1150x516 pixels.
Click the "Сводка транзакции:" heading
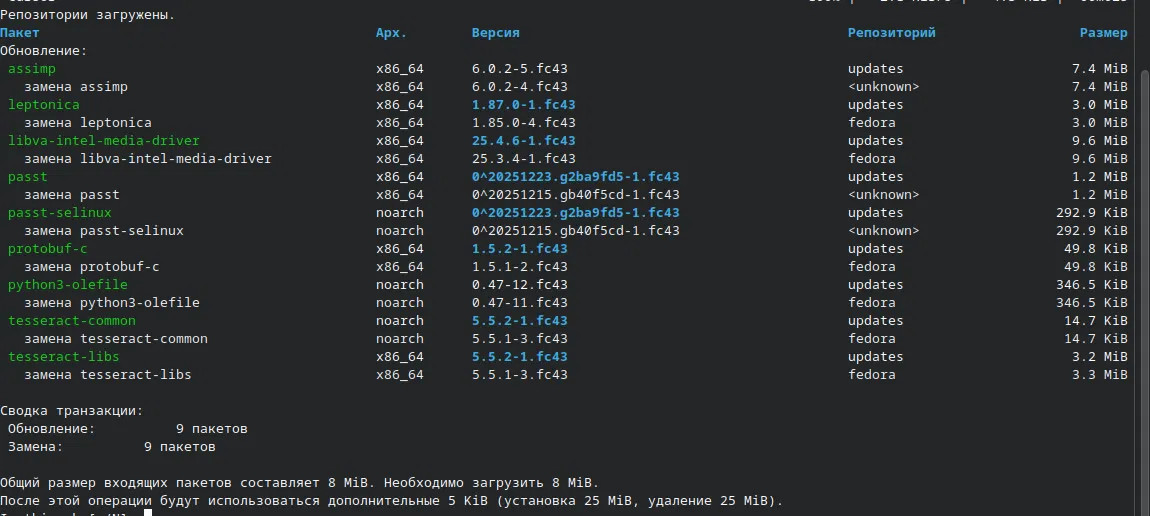[72, 411]
